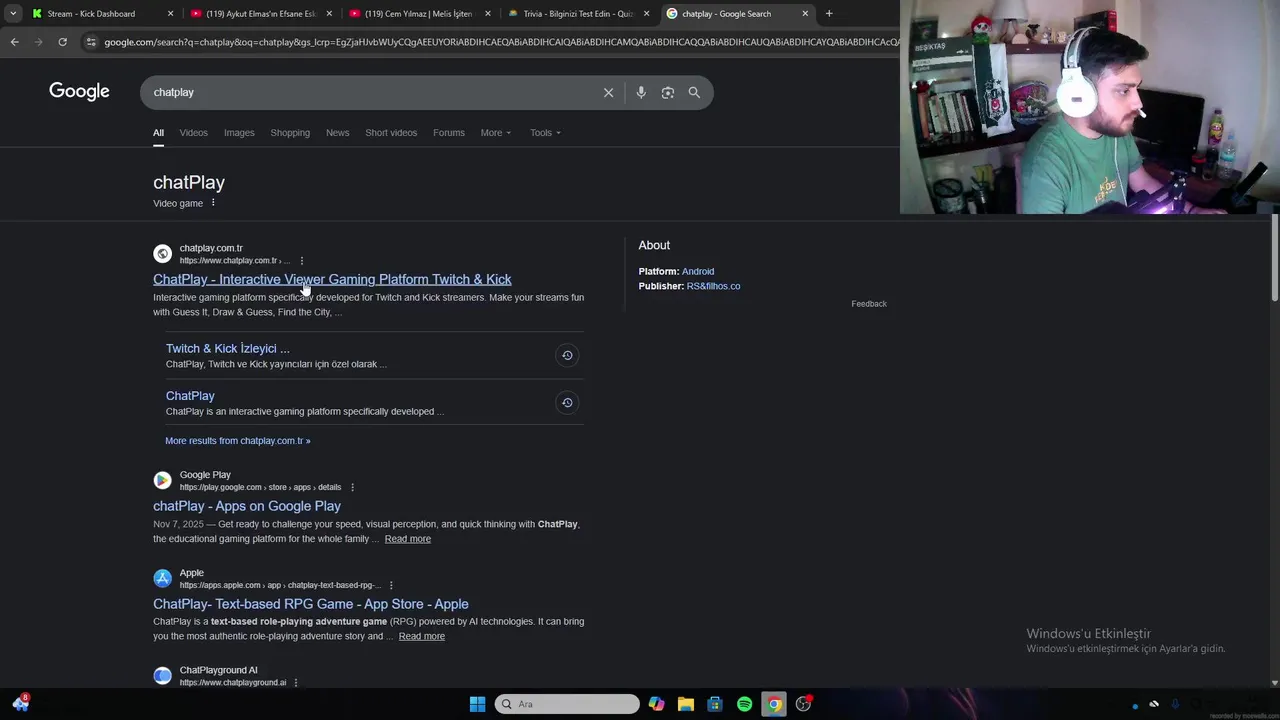Open search by image camera icon

click(668, 92)
